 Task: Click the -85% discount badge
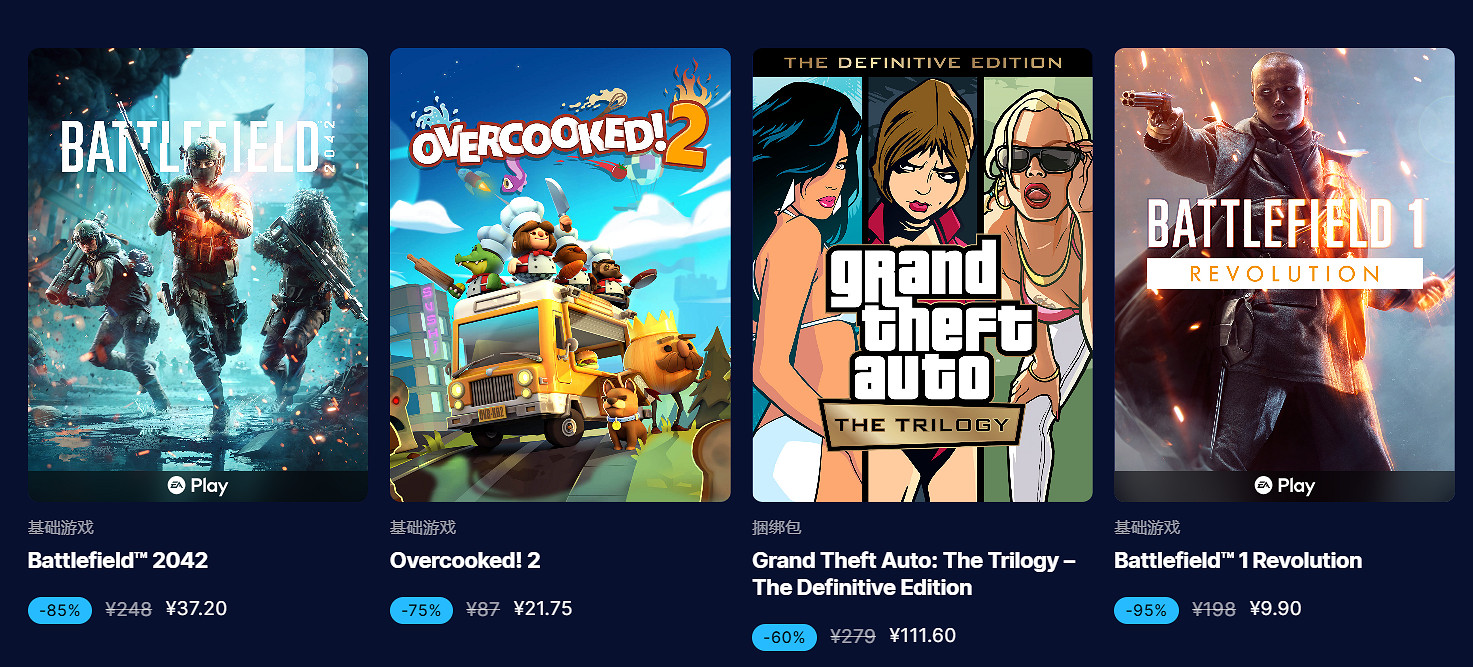pos(60,610)
